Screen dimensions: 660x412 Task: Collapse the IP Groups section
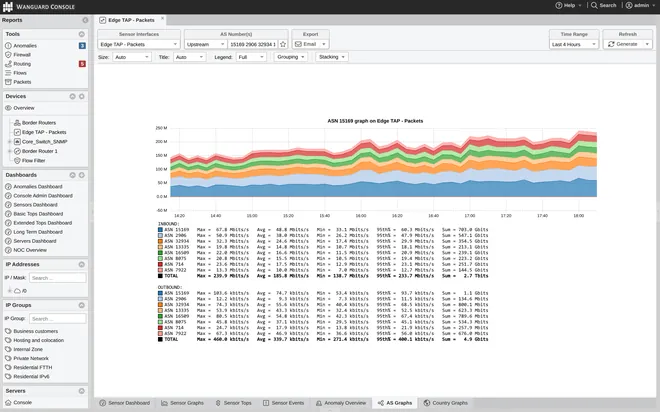point(82,305)
